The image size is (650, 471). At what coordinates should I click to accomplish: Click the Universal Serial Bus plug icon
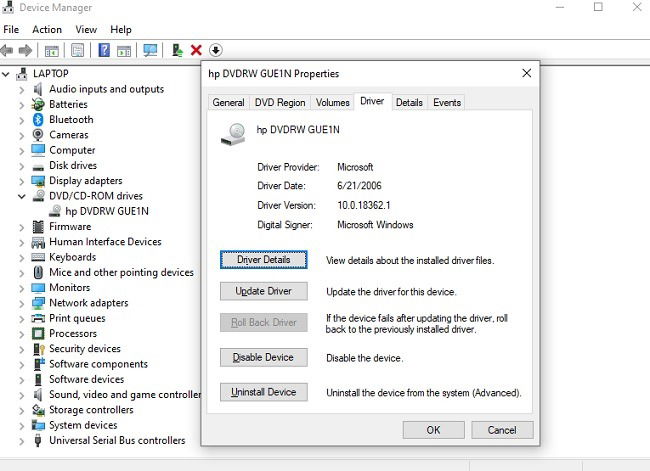[38, 440]
